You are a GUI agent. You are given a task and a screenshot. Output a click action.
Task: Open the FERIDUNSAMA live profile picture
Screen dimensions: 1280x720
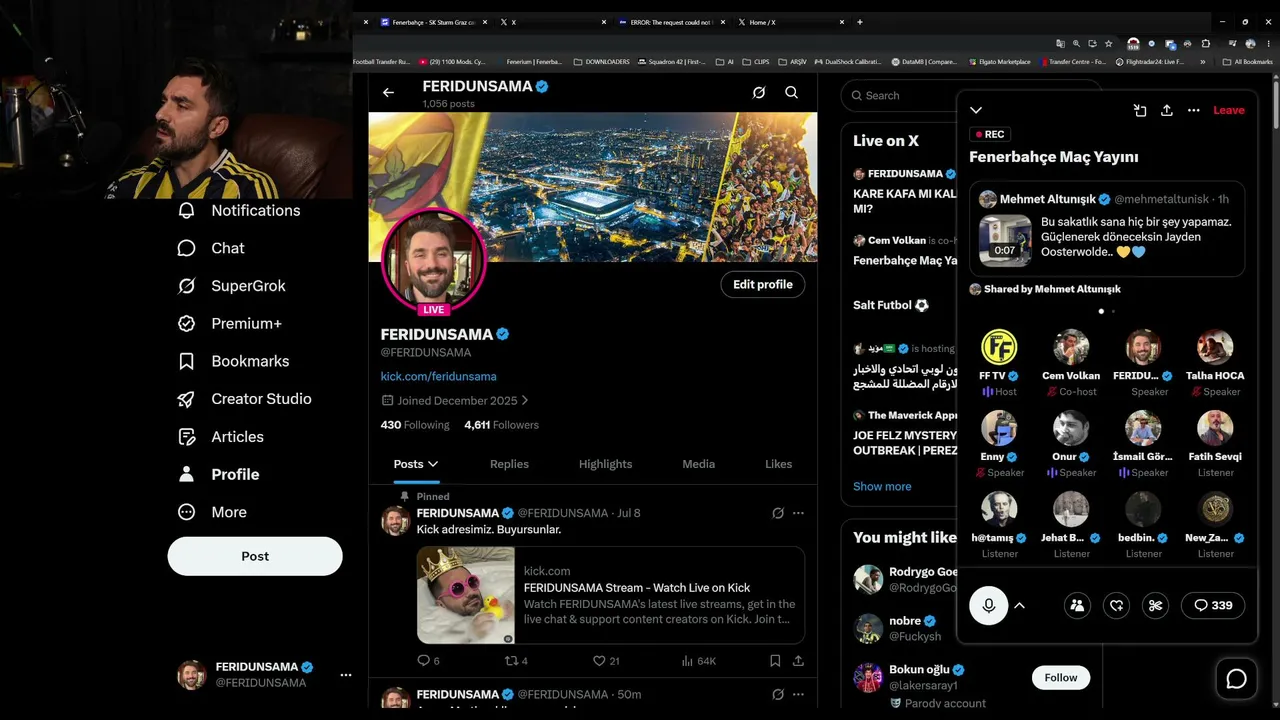(x=433, y=260)
